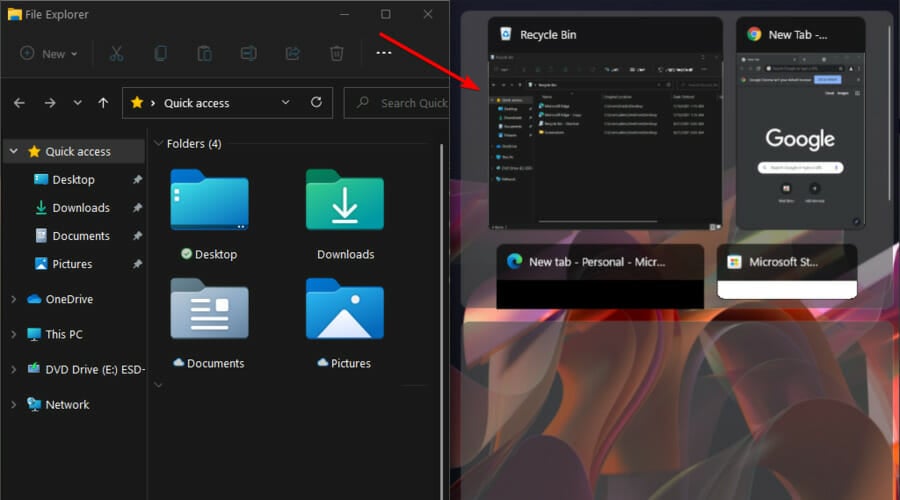Image resolution: width=900 pixels, height=500 pixels.
Task: Click the File Explorer title bar icon
Action: [14, 14]
